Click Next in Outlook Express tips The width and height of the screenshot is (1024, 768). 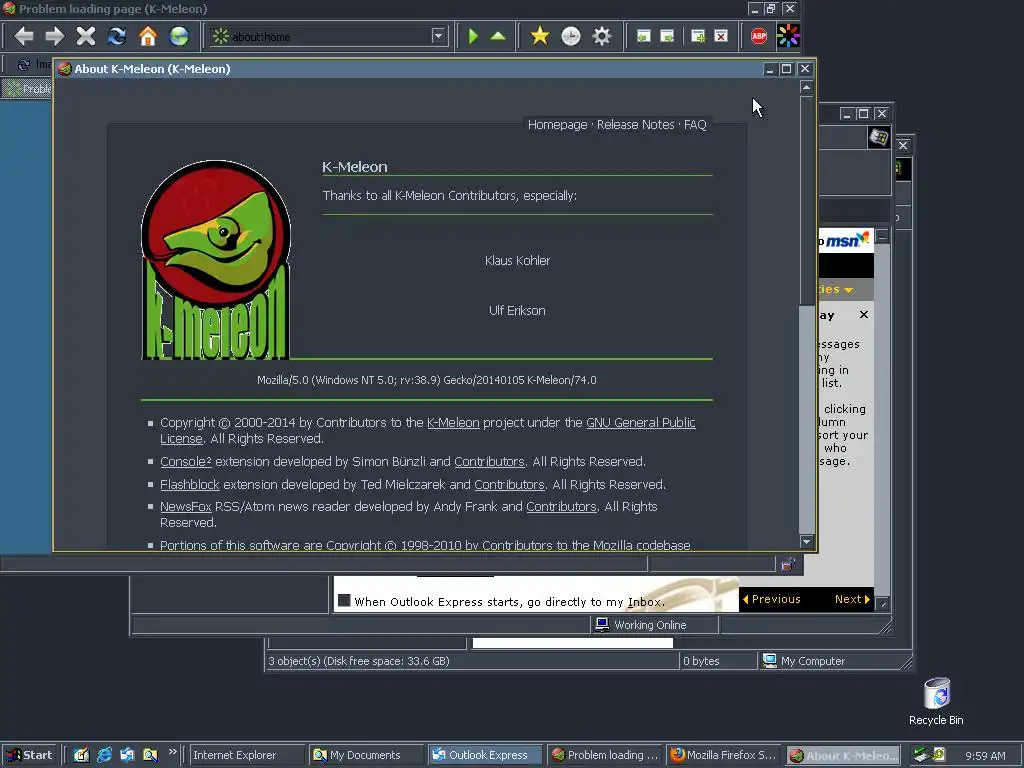click(x=852, y=599)
